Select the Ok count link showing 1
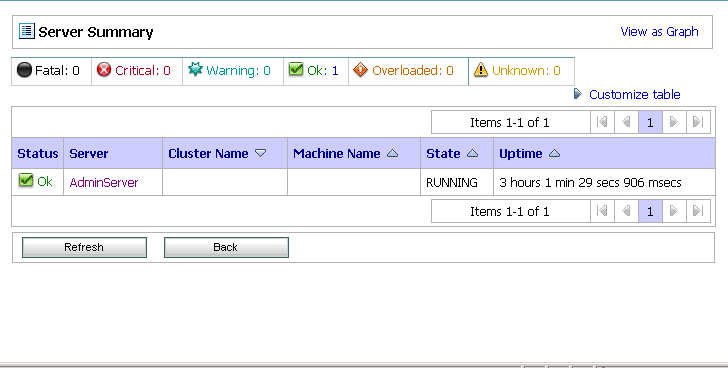Screen dimensions: 728x368 tap(335, 71)
